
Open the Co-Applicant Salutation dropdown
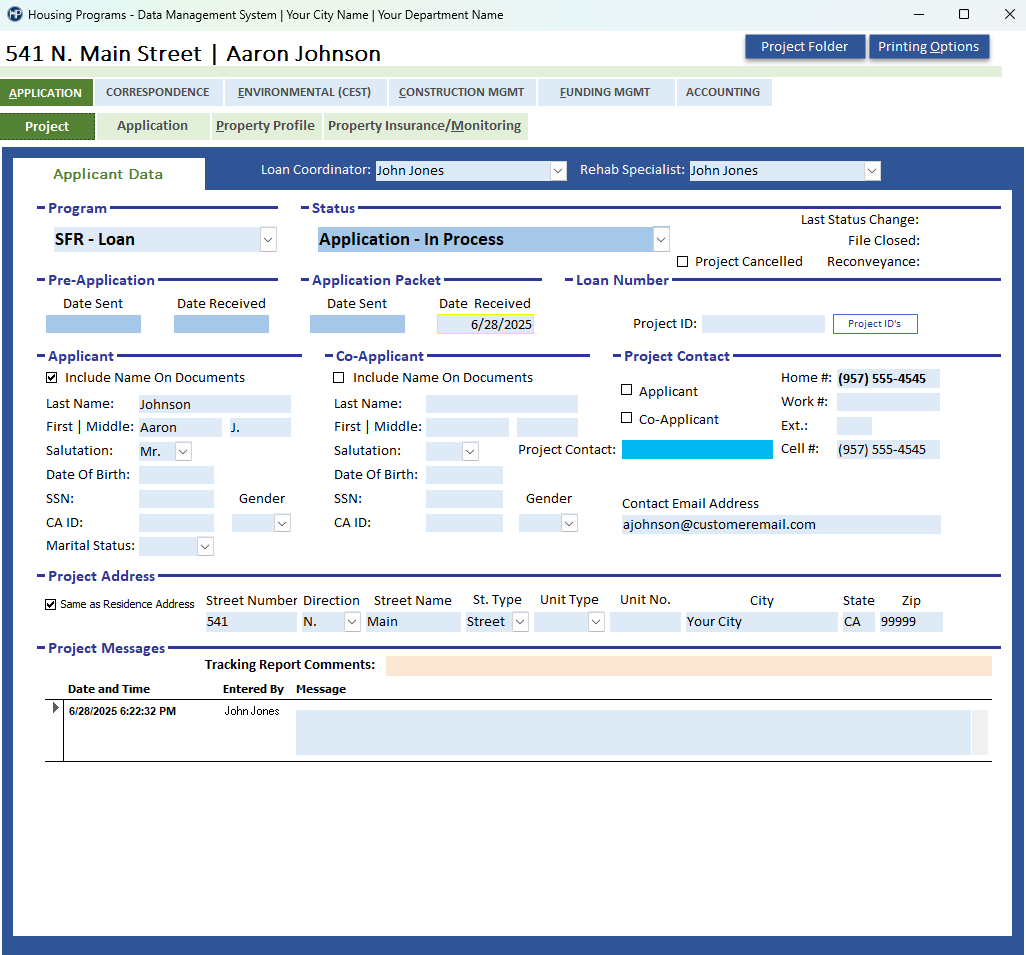point(470,452)
